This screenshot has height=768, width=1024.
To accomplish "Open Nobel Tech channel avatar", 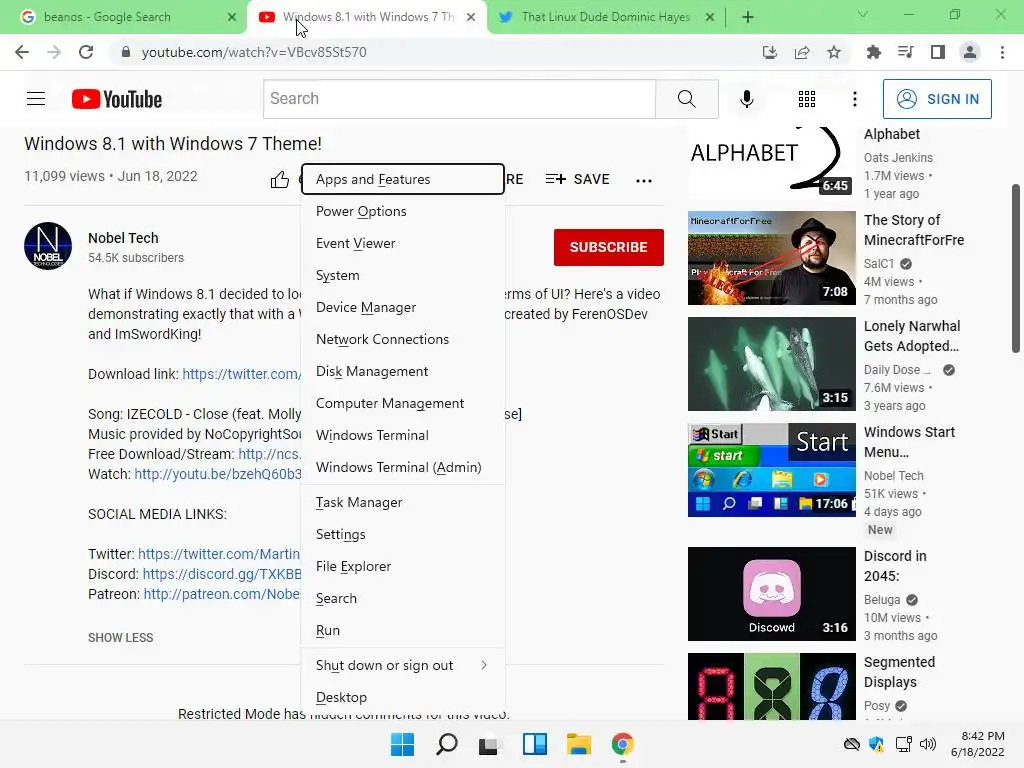I will [48, 246].
